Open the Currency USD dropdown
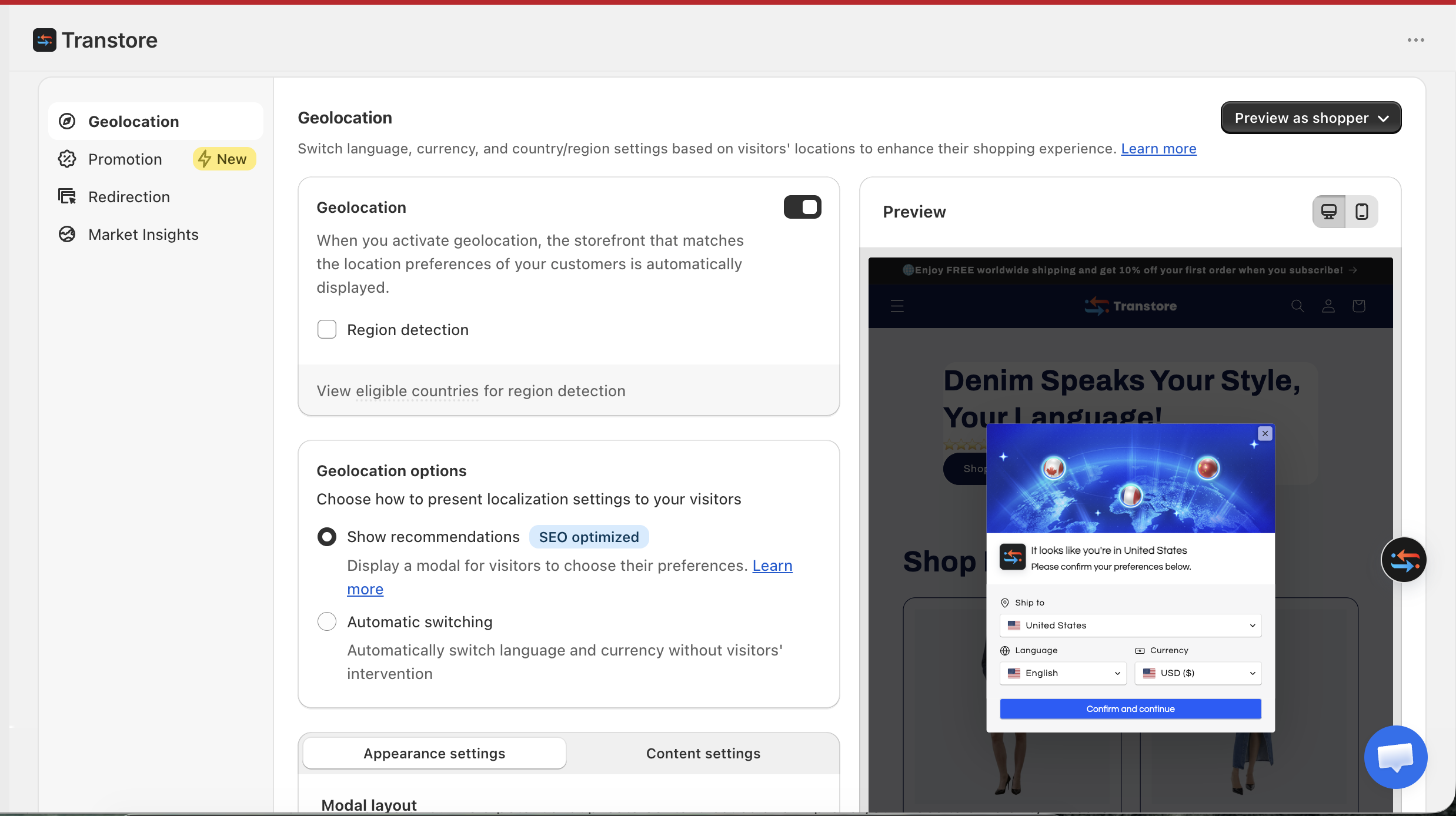The height and width of the screenshot is (816, 1456). (1198, 673)
